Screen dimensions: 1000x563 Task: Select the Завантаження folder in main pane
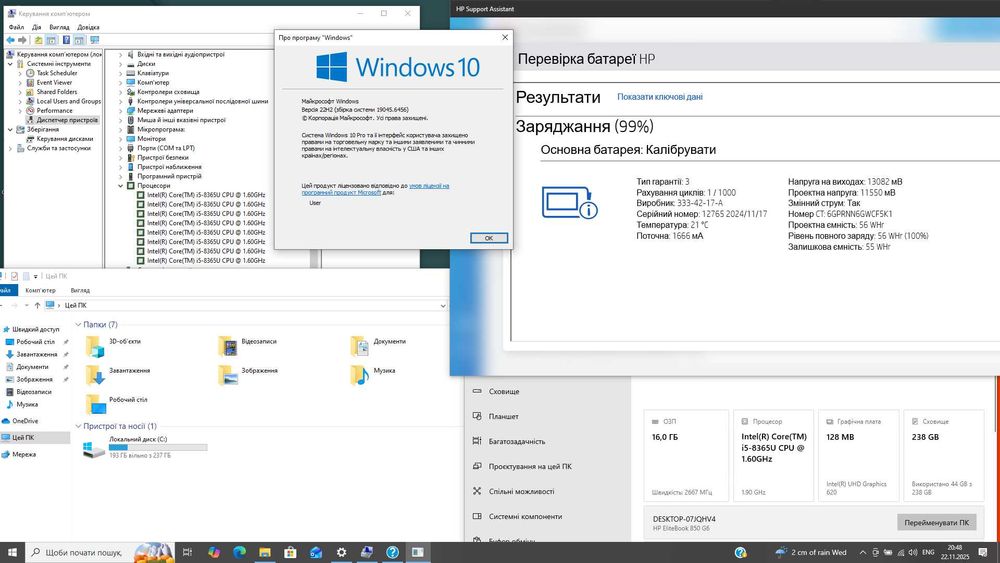(x=118, y=375)
